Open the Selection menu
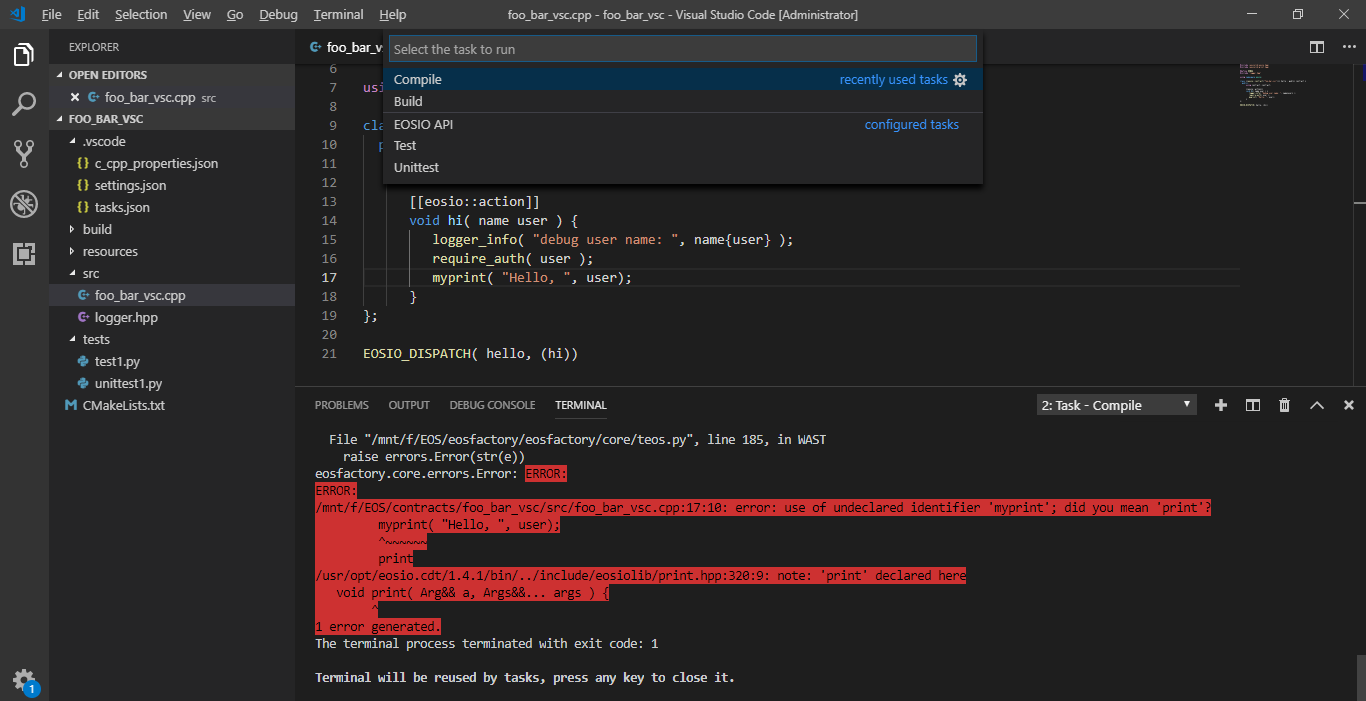Viewport: 1366px width, 701px height. (141, 15)
